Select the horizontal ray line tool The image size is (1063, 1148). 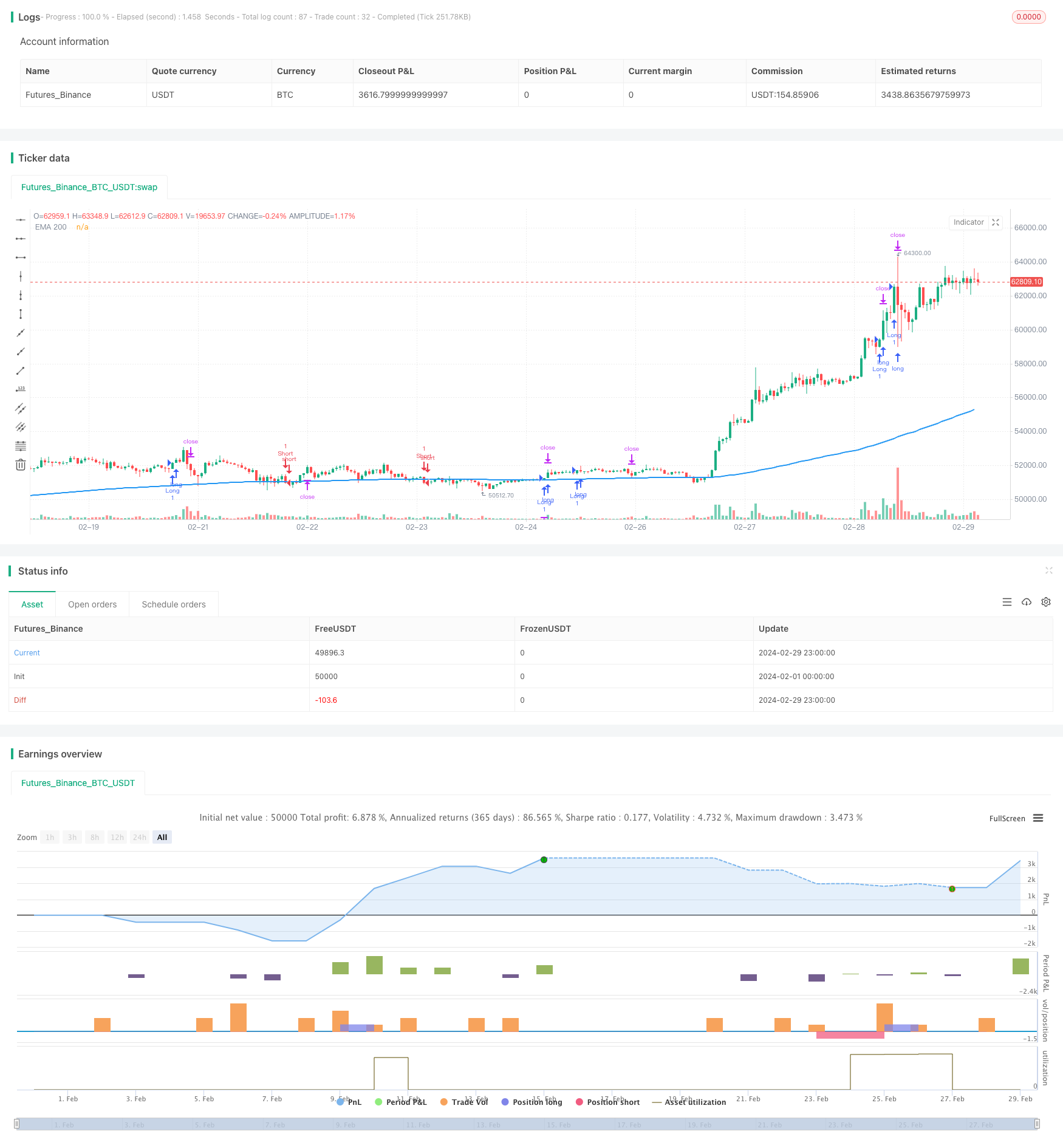(x=21, y=239)
